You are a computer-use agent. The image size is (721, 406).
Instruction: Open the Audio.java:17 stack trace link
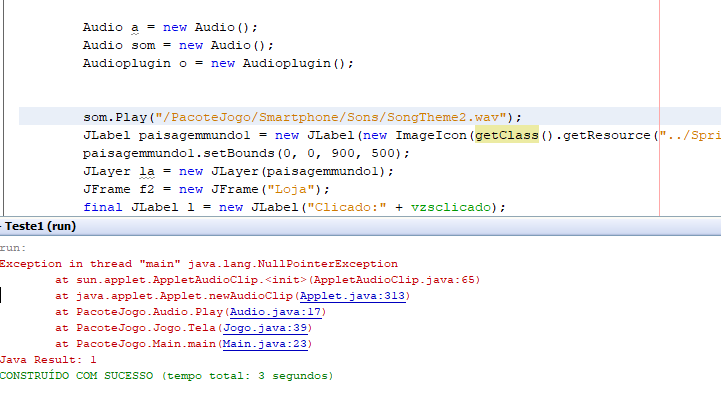click(275, 312)
